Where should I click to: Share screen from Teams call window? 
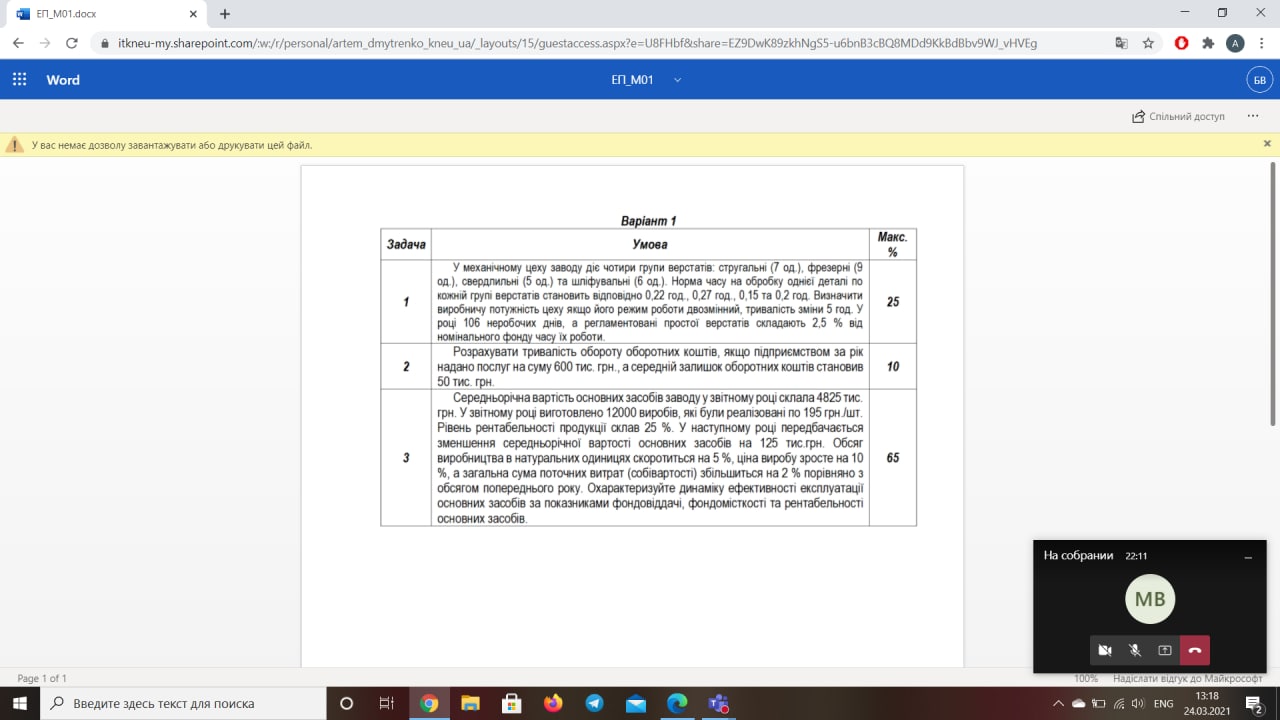pyautogui.click(x=1165, y=650)
